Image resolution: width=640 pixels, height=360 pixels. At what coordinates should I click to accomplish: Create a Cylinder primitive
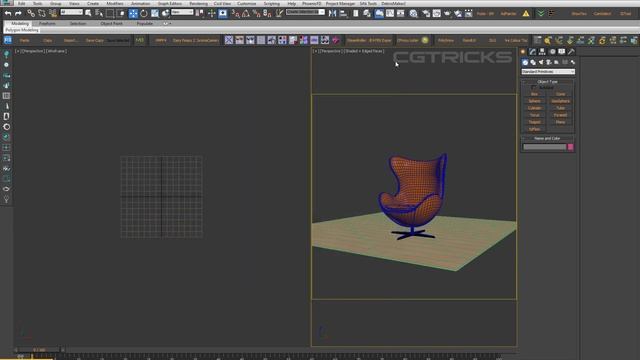pyautogui.click(x=534, y=108)
